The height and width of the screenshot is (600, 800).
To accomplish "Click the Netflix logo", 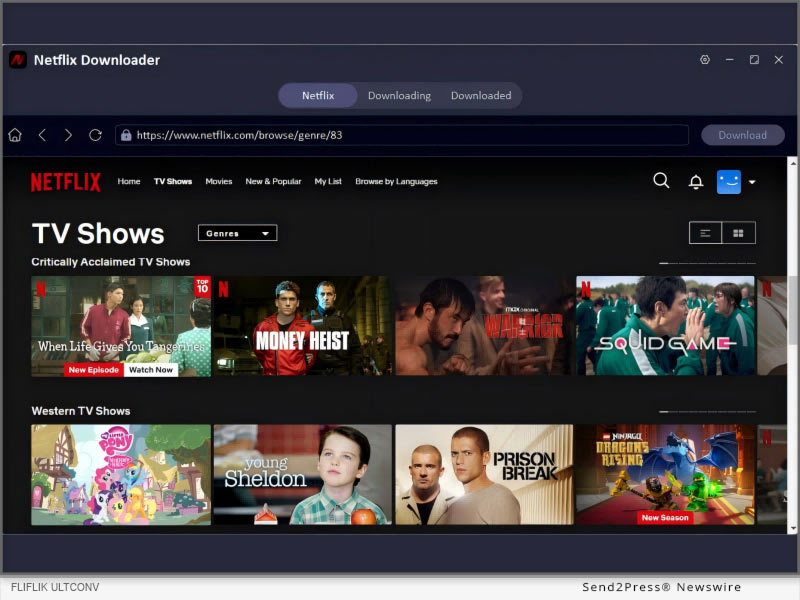I will (x=65, y=181).
